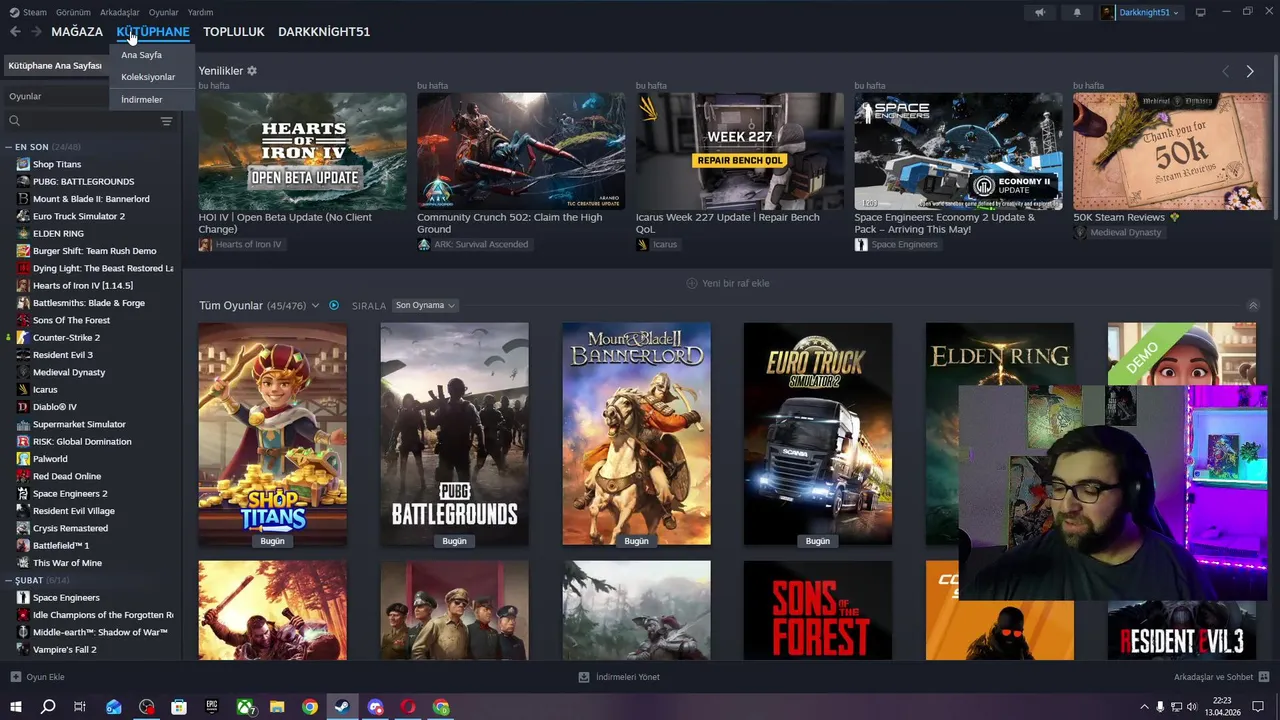
Task: Go forward with the right arrow
Action: tap(36, 32)
